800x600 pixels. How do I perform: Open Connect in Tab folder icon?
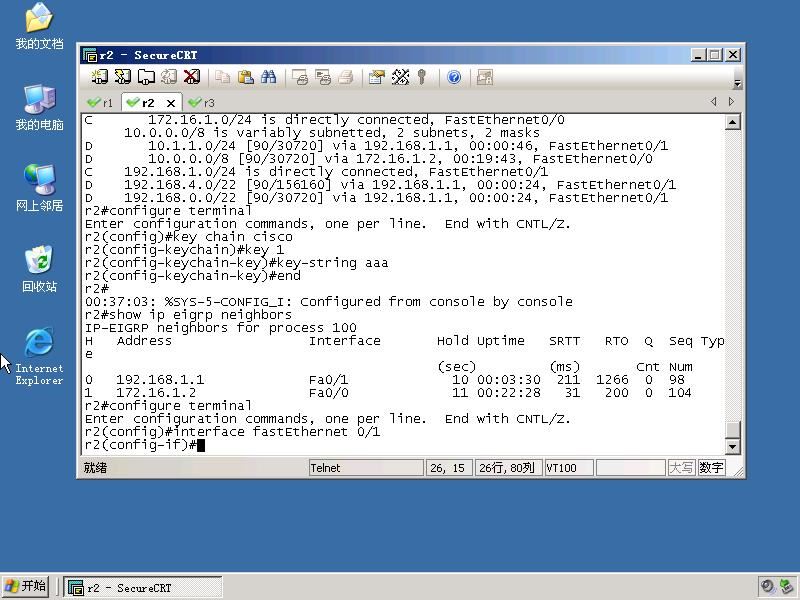(146, 77)
